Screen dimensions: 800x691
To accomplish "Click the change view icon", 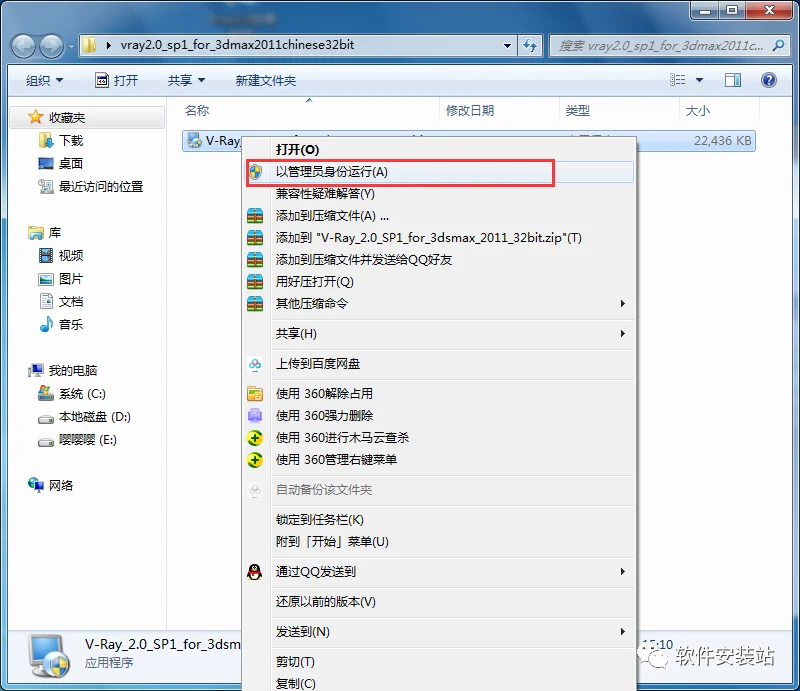I will pyautogui.click(x=678, y=80).
